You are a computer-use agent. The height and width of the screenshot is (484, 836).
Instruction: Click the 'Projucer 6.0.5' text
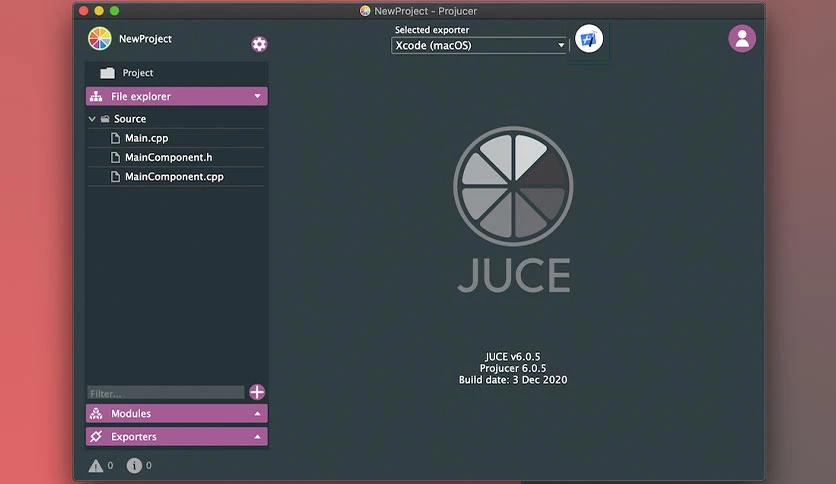[x=513, y=368]
